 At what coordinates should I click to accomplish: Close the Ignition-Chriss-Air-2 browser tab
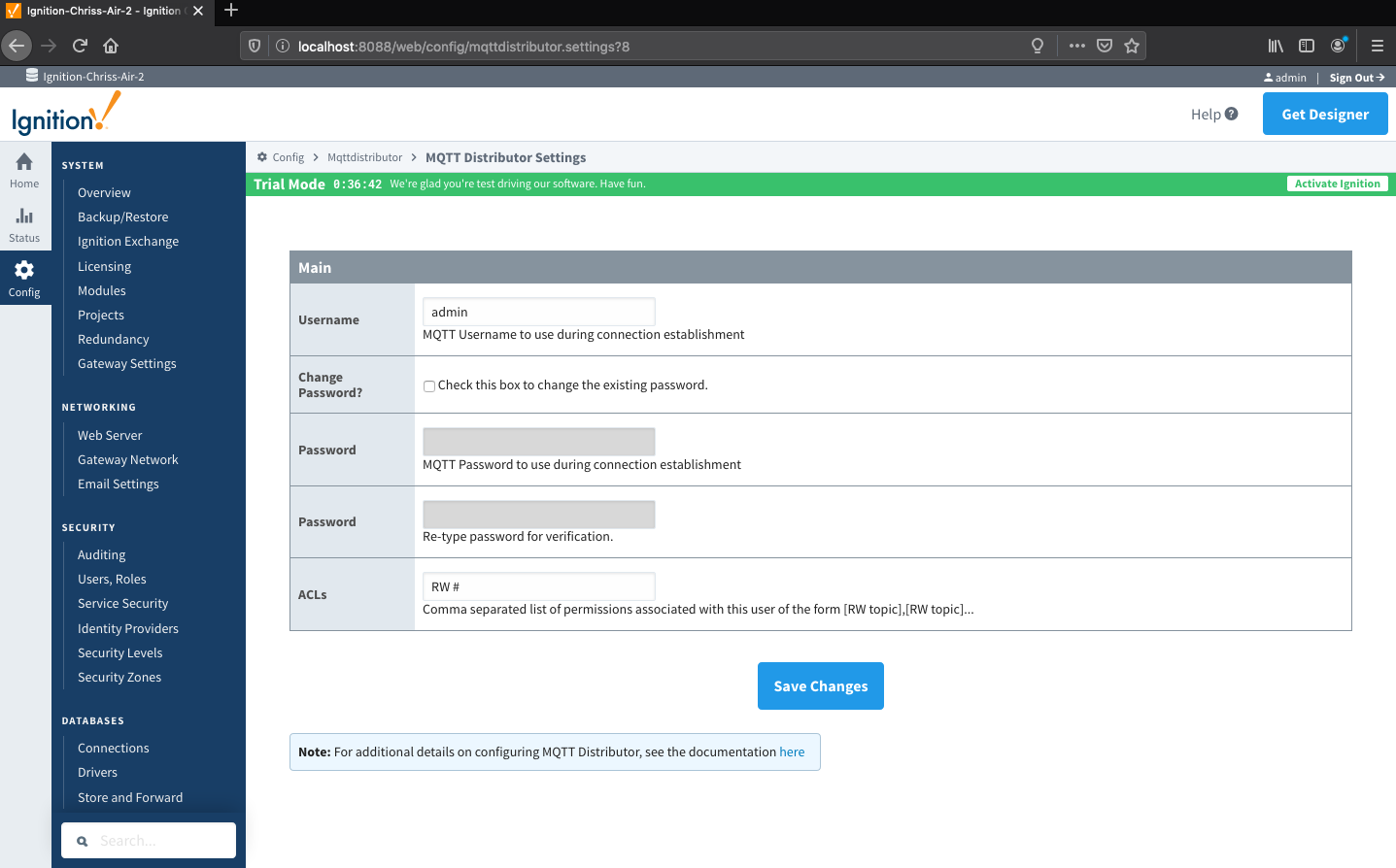point(198,11)
